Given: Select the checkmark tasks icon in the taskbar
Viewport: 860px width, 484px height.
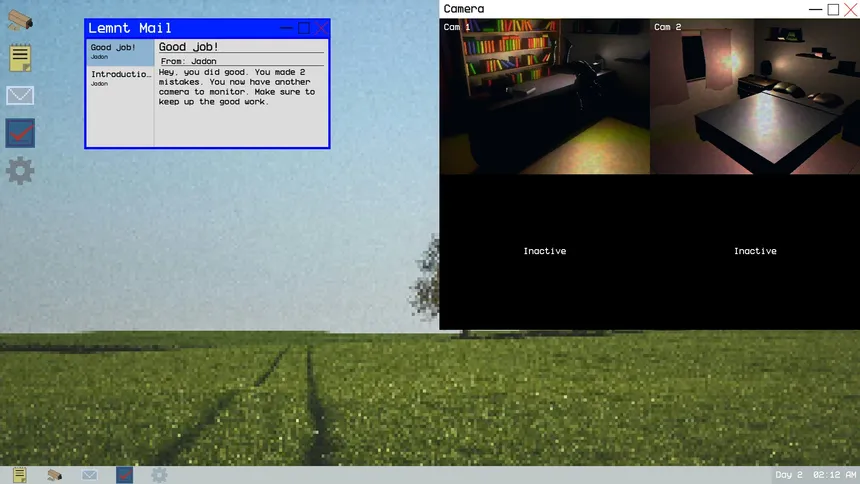Looking at the screenshot, I should (125, 475).
